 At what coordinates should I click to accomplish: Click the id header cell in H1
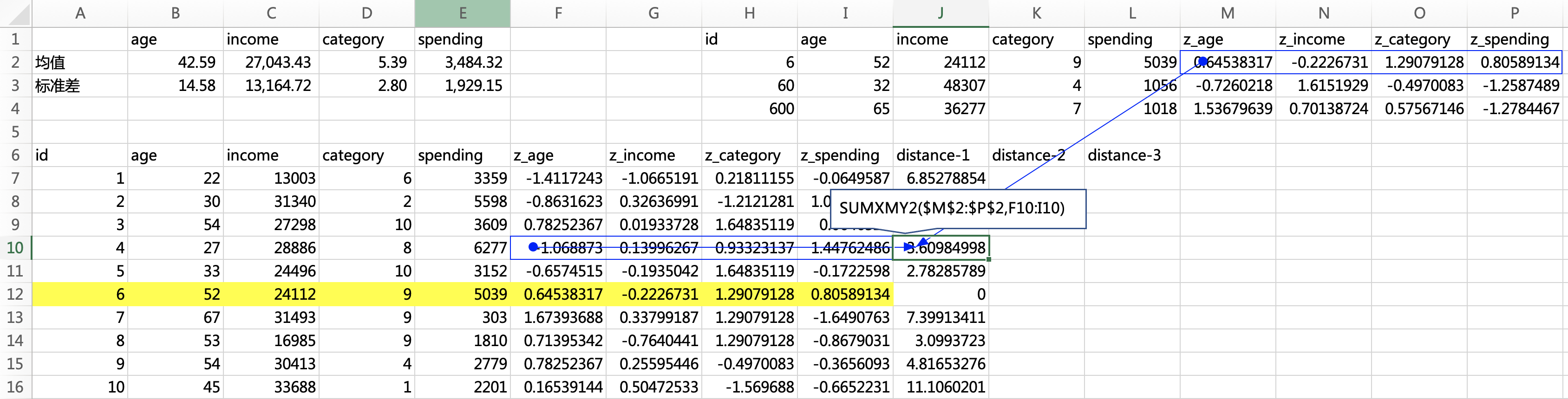(749, 39)
